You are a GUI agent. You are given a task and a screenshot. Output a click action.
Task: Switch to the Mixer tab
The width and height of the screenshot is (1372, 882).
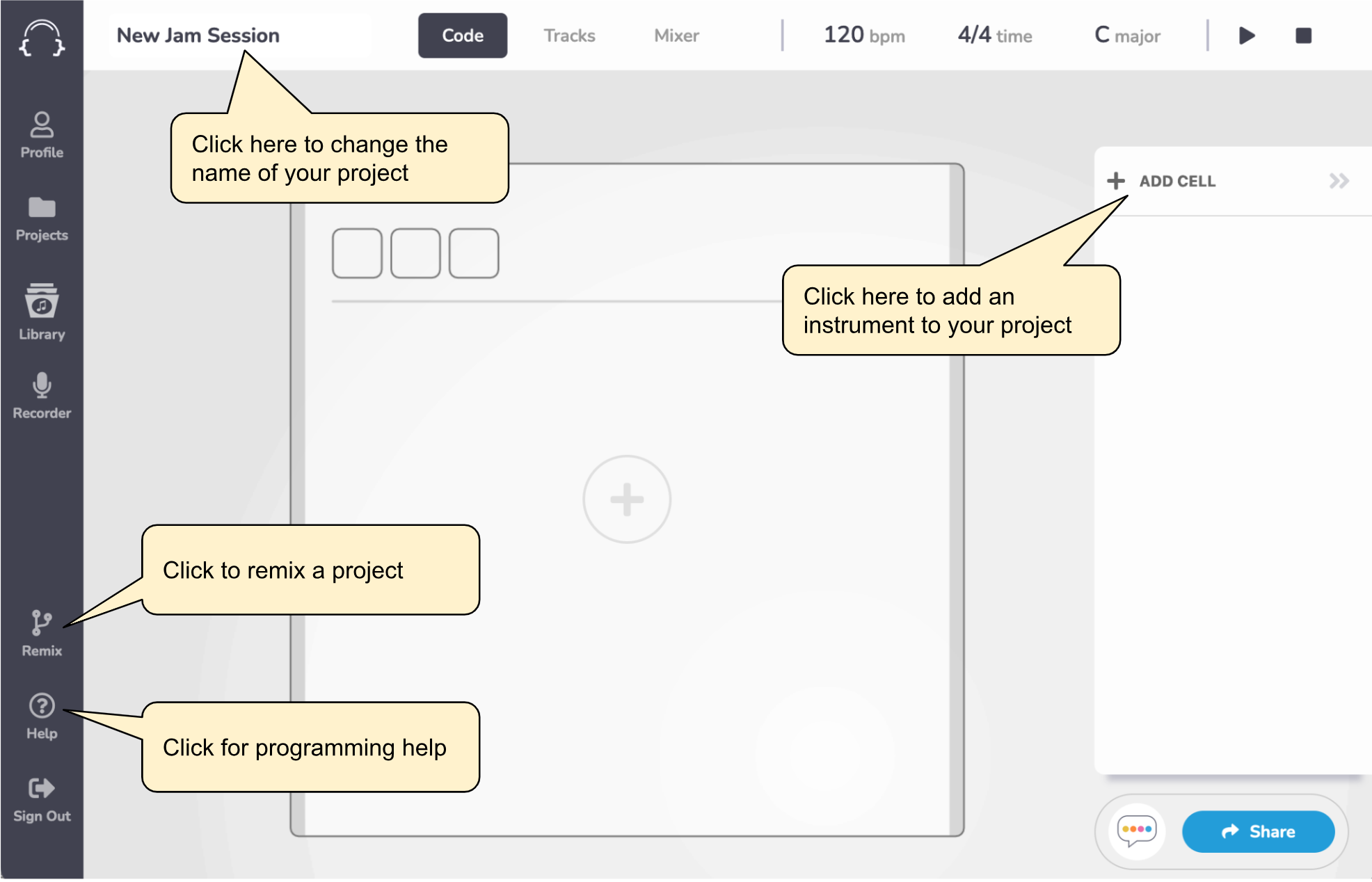tap(676, 35)
